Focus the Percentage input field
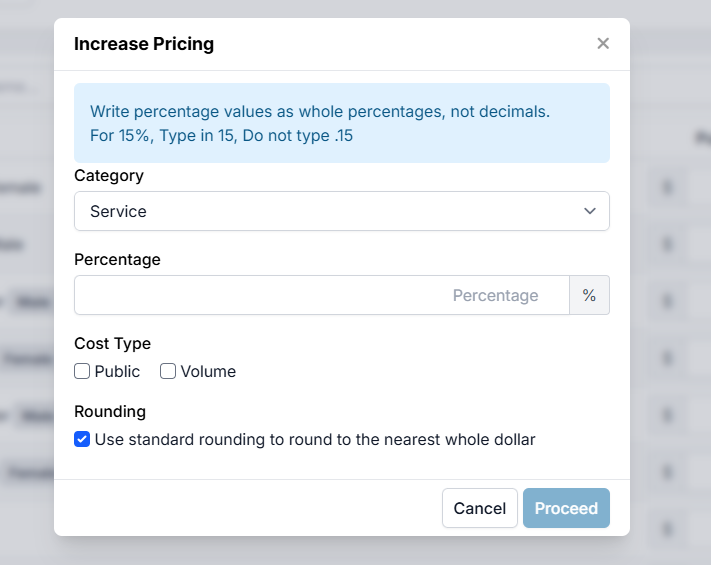 click(x=321, y=296)
